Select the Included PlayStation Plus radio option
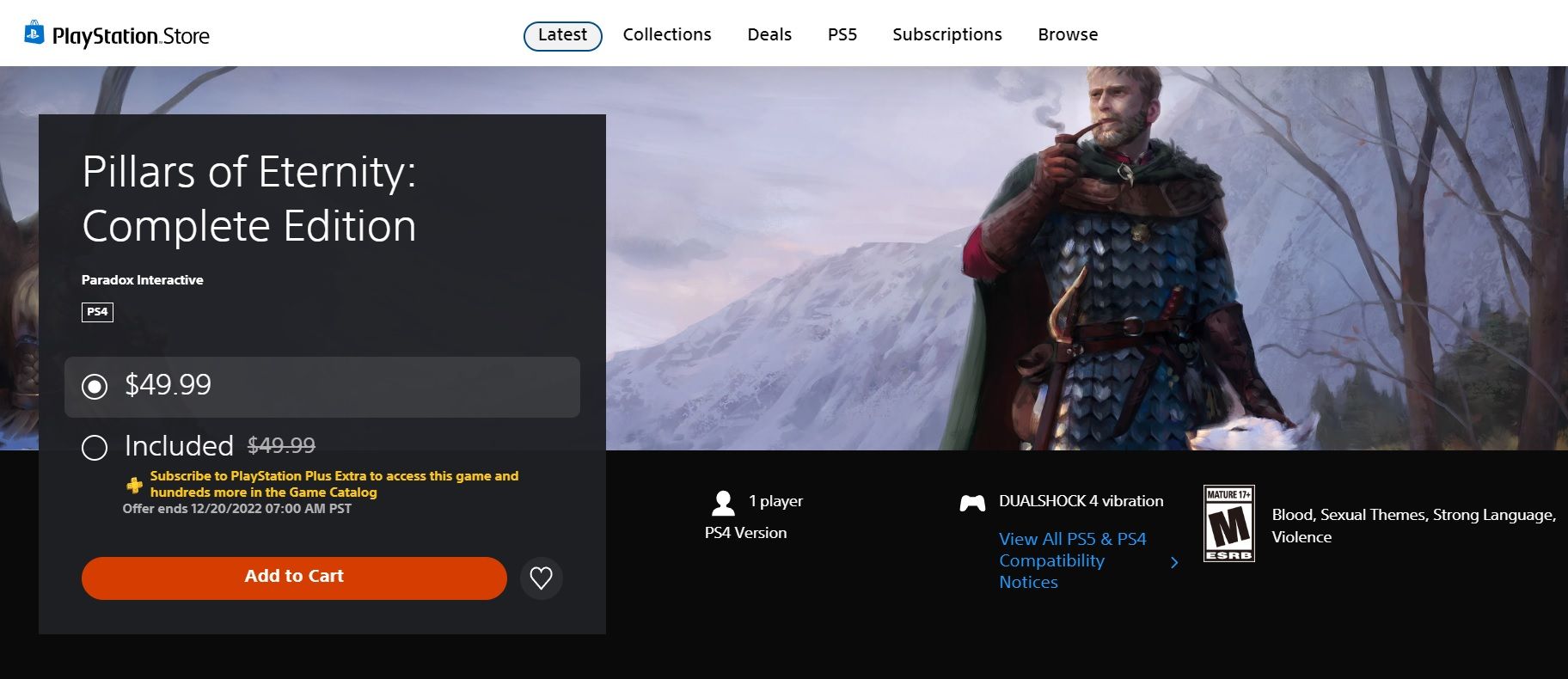 click(95, 448)
